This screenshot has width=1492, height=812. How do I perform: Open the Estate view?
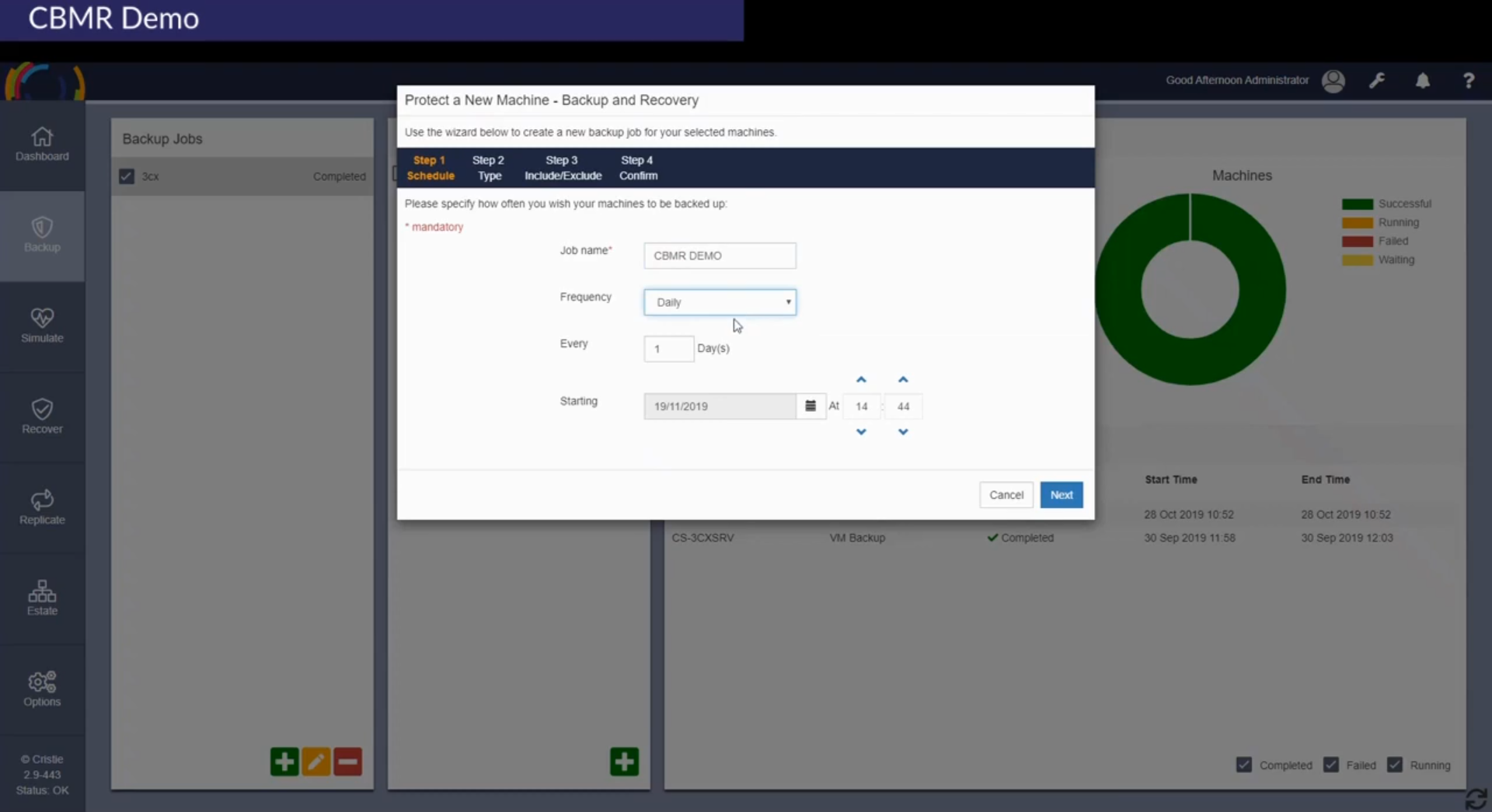42,598
